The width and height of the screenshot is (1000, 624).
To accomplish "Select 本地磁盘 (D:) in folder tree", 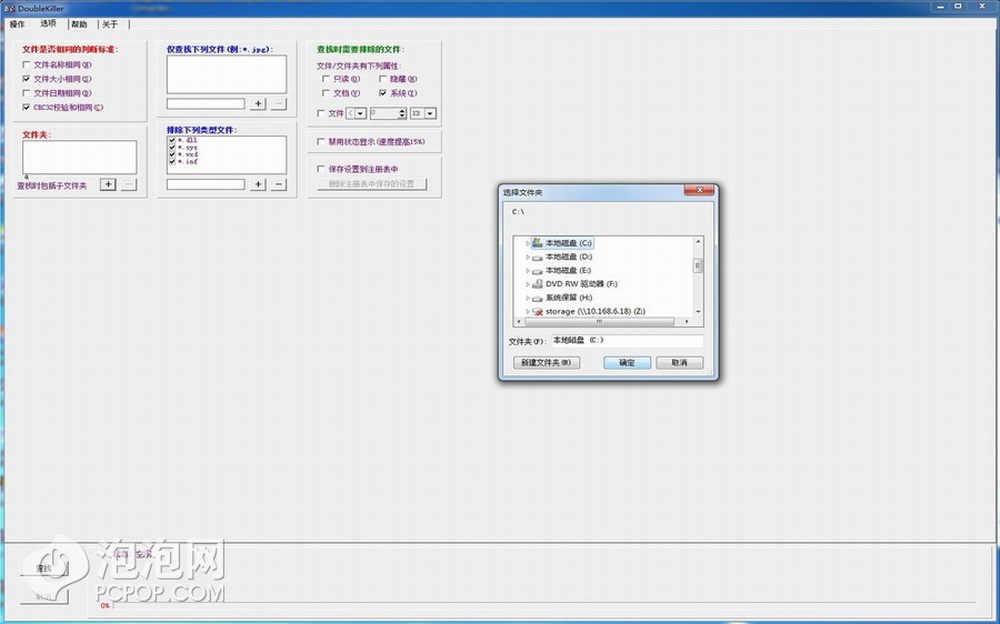I will 569,256.
